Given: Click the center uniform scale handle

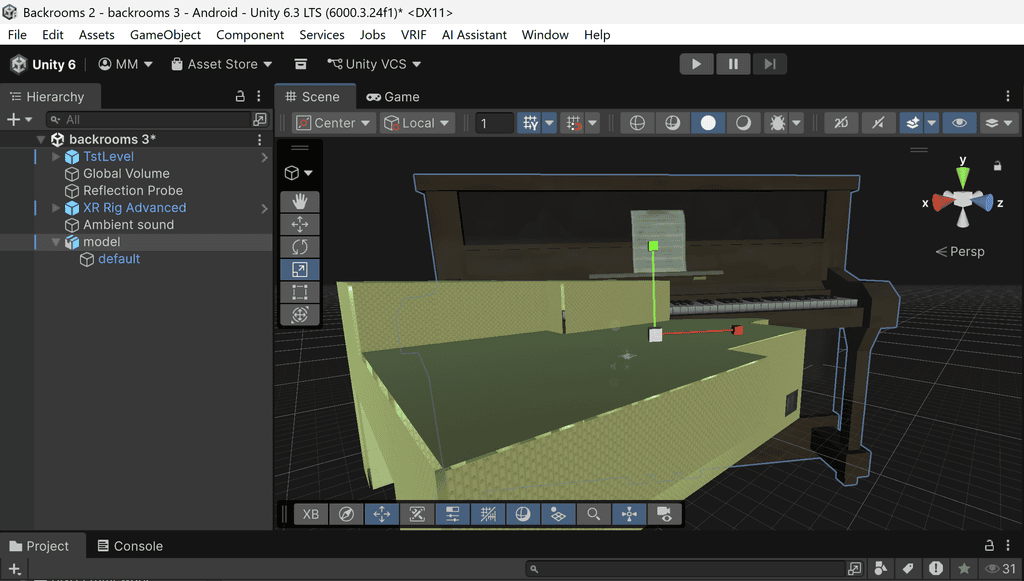Looking at the screenshot, I should click(655, 335).
